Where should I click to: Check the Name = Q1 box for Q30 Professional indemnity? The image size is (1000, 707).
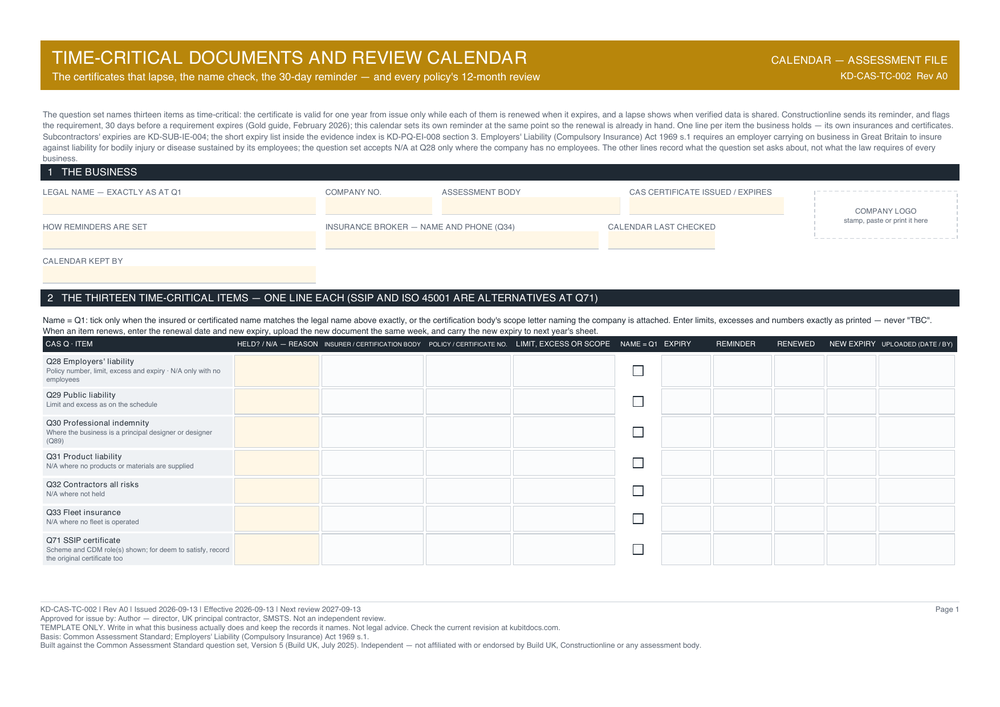click(x=638, y=432)
